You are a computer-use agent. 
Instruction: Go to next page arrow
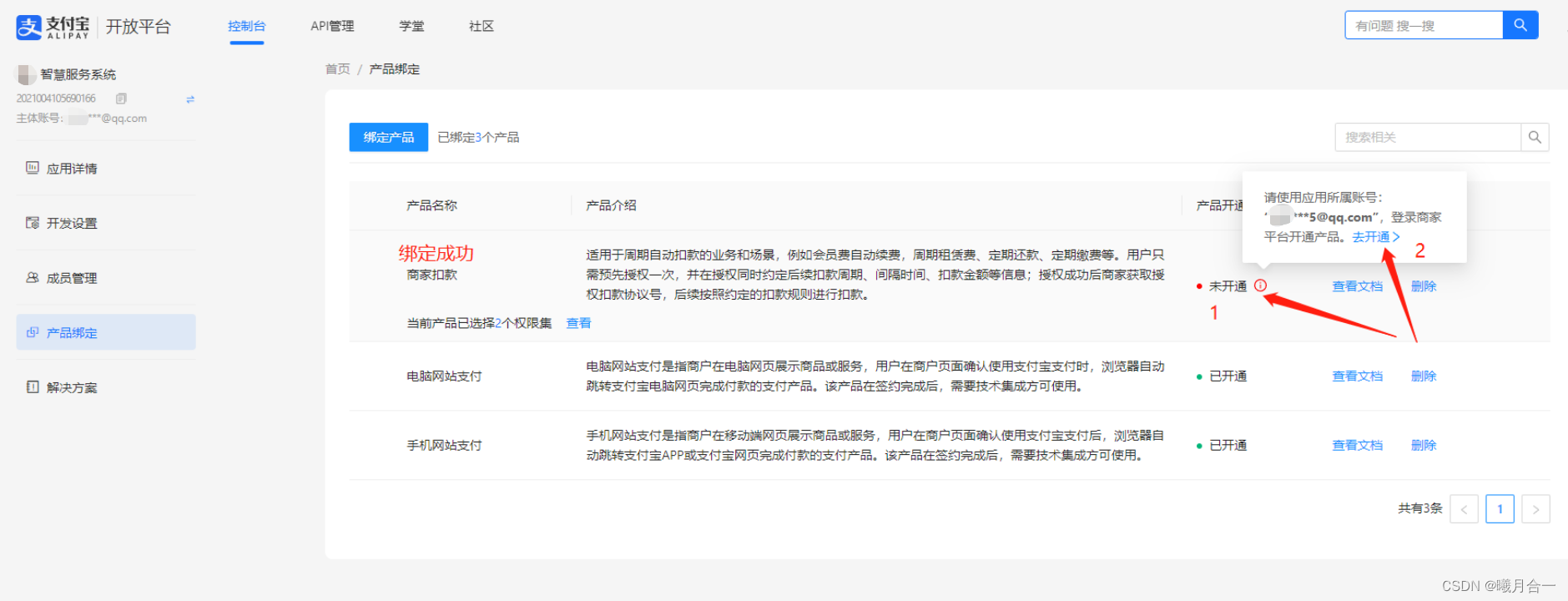tap(1535, 509)
